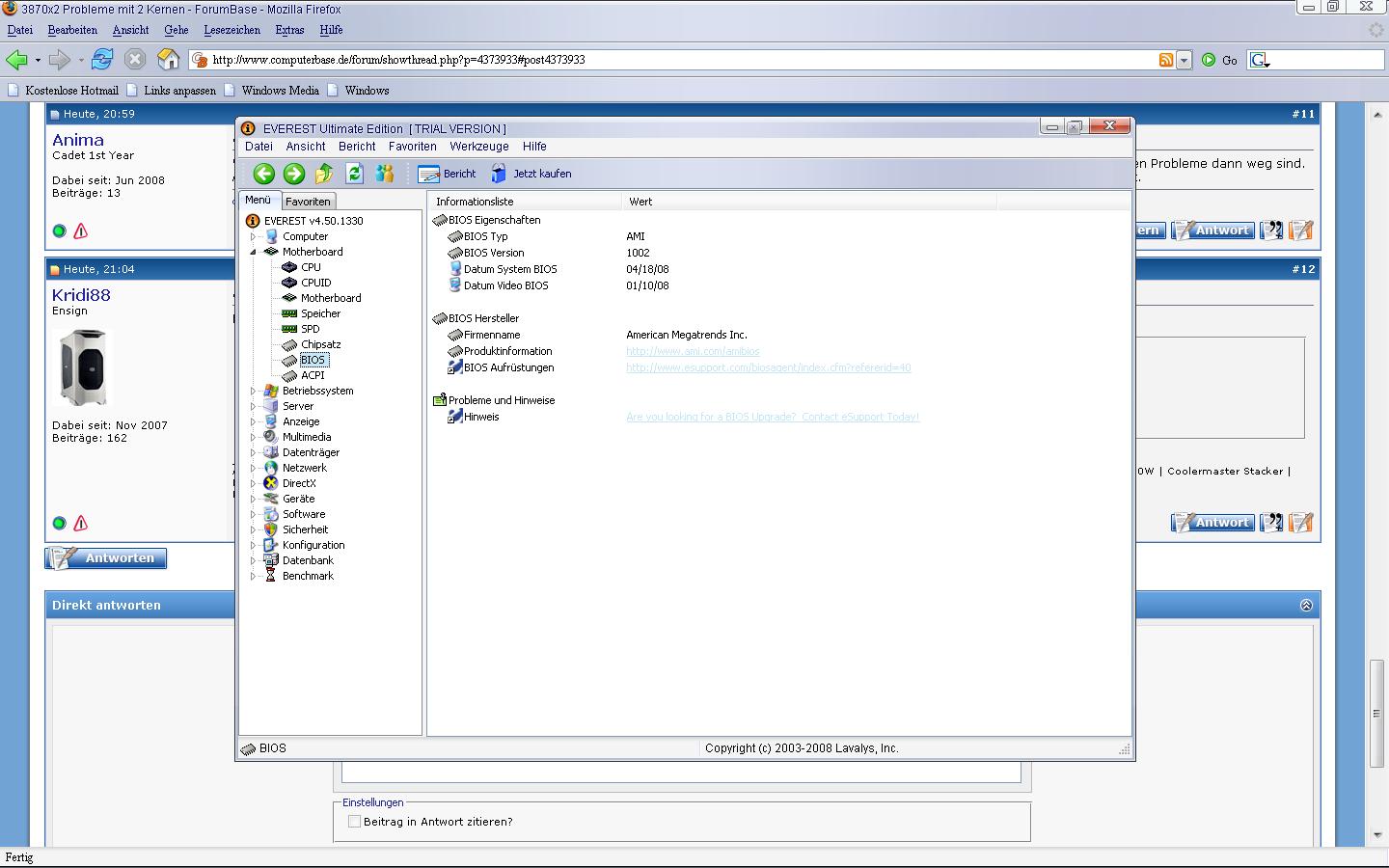Expand the Betriebssystem tree node
This screenshot has width=1389, height=868.
click(x=254, y=391)
